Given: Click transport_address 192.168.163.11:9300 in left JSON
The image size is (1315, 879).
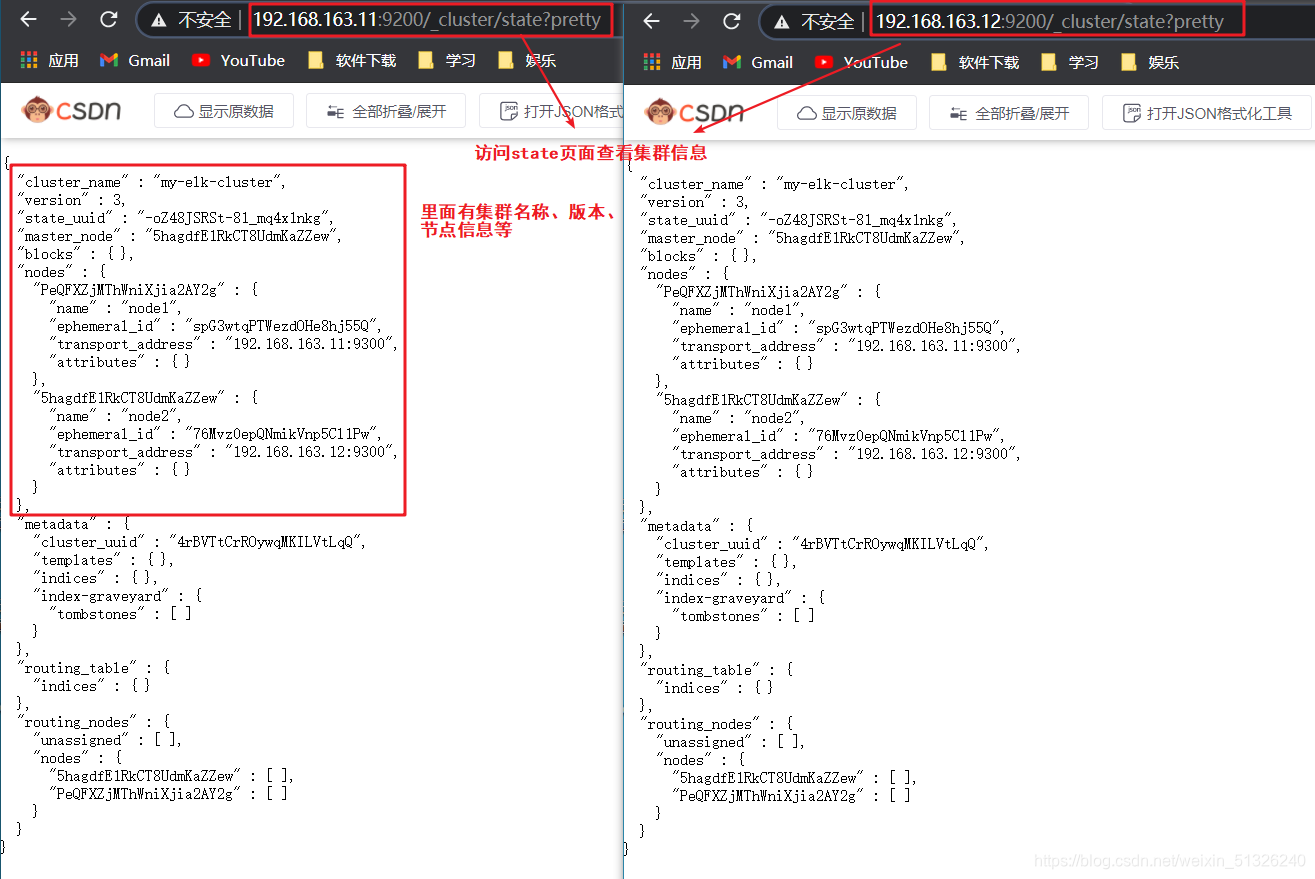Looking at the screenshot, I should 224,344.
